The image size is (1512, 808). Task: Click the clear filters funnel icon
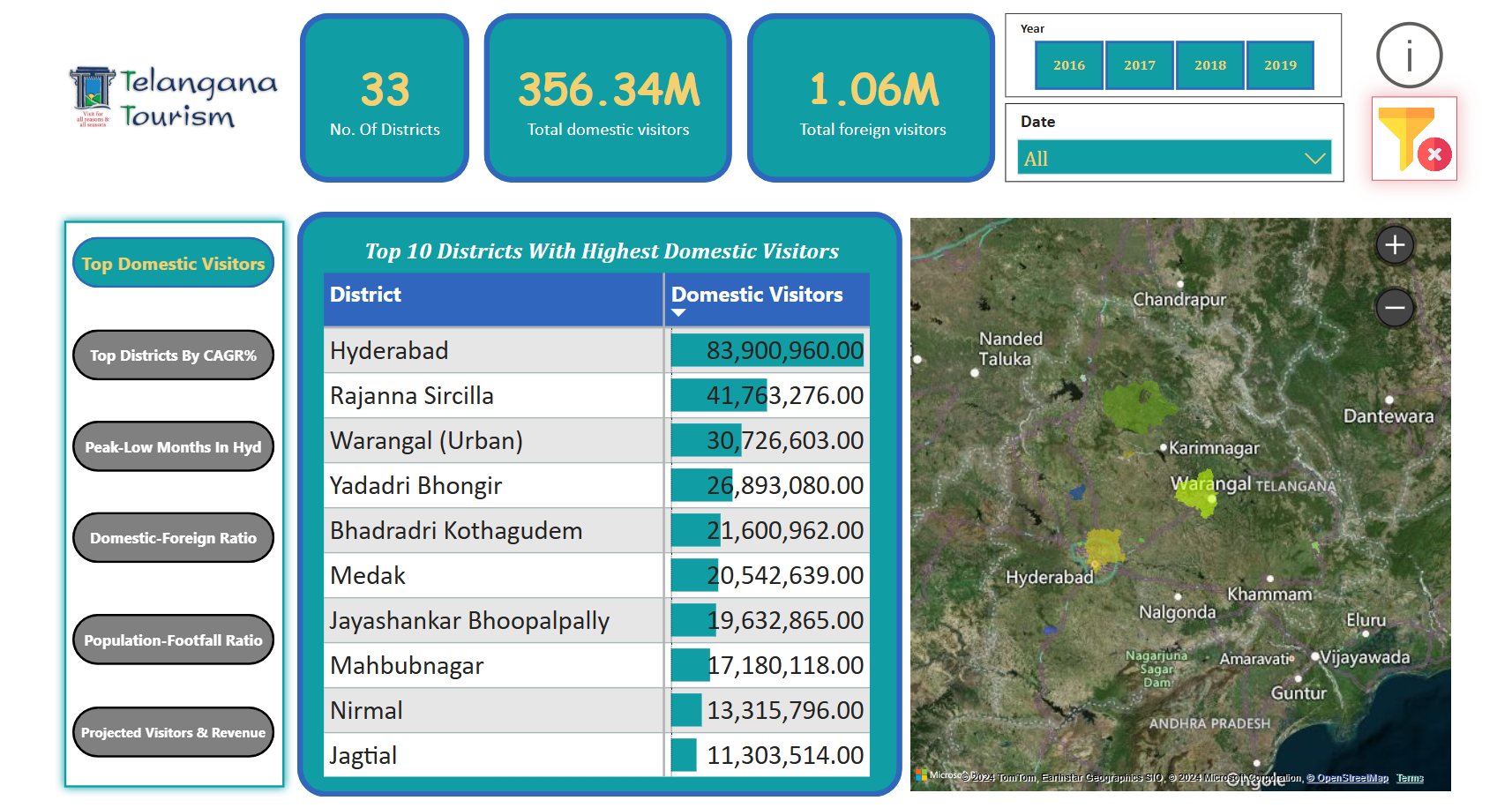click(x=1414, y=139)
